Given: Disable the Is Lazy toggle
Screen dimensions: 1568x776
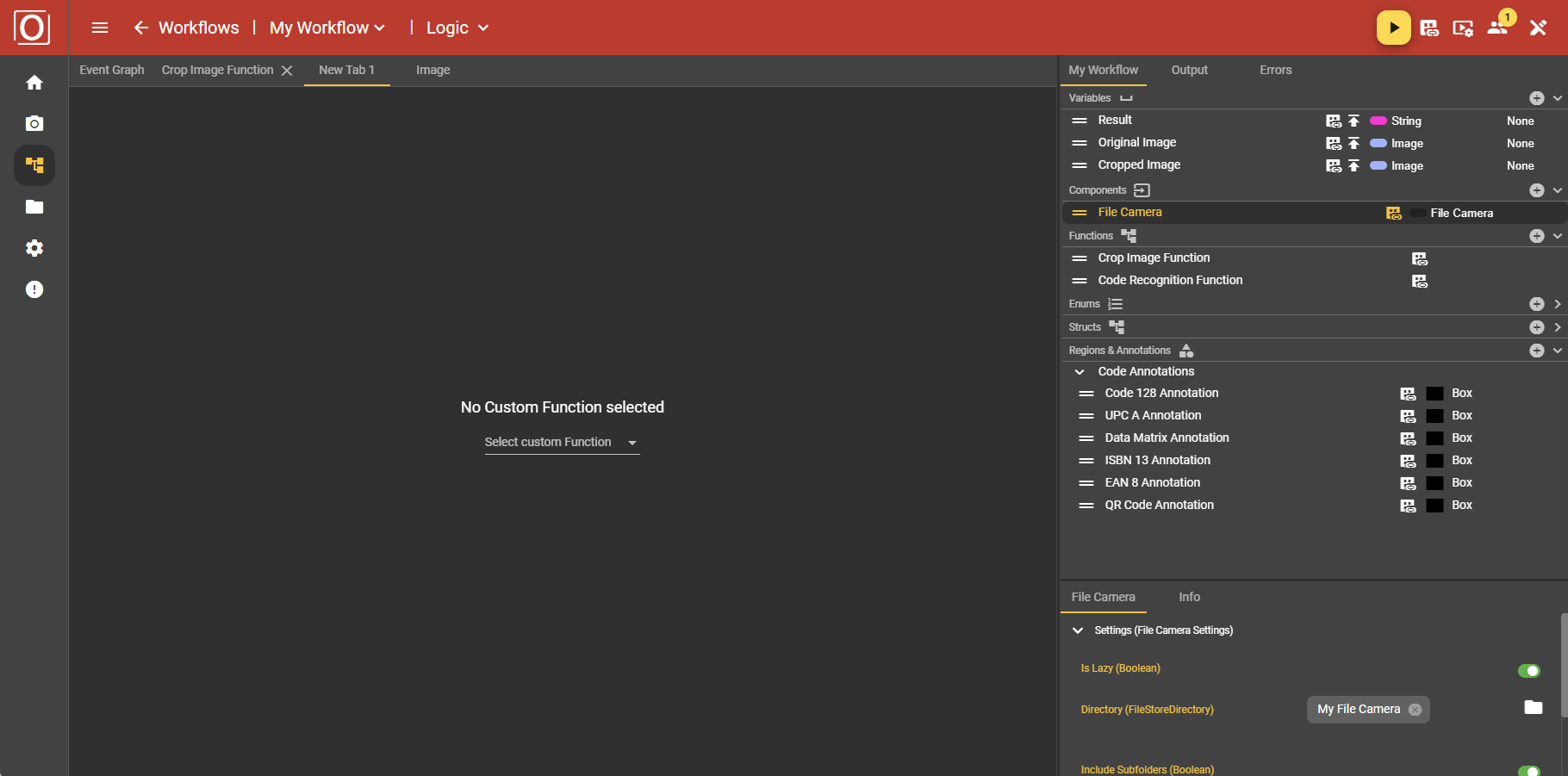Looking at the screenshot, I should click(x=1529, y=670).
